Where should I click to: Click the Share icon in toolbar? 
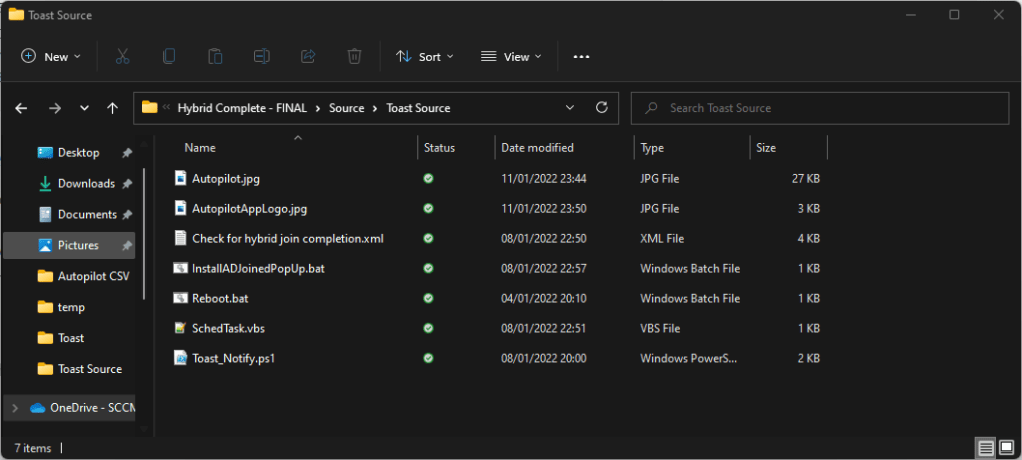click(308, 57)
